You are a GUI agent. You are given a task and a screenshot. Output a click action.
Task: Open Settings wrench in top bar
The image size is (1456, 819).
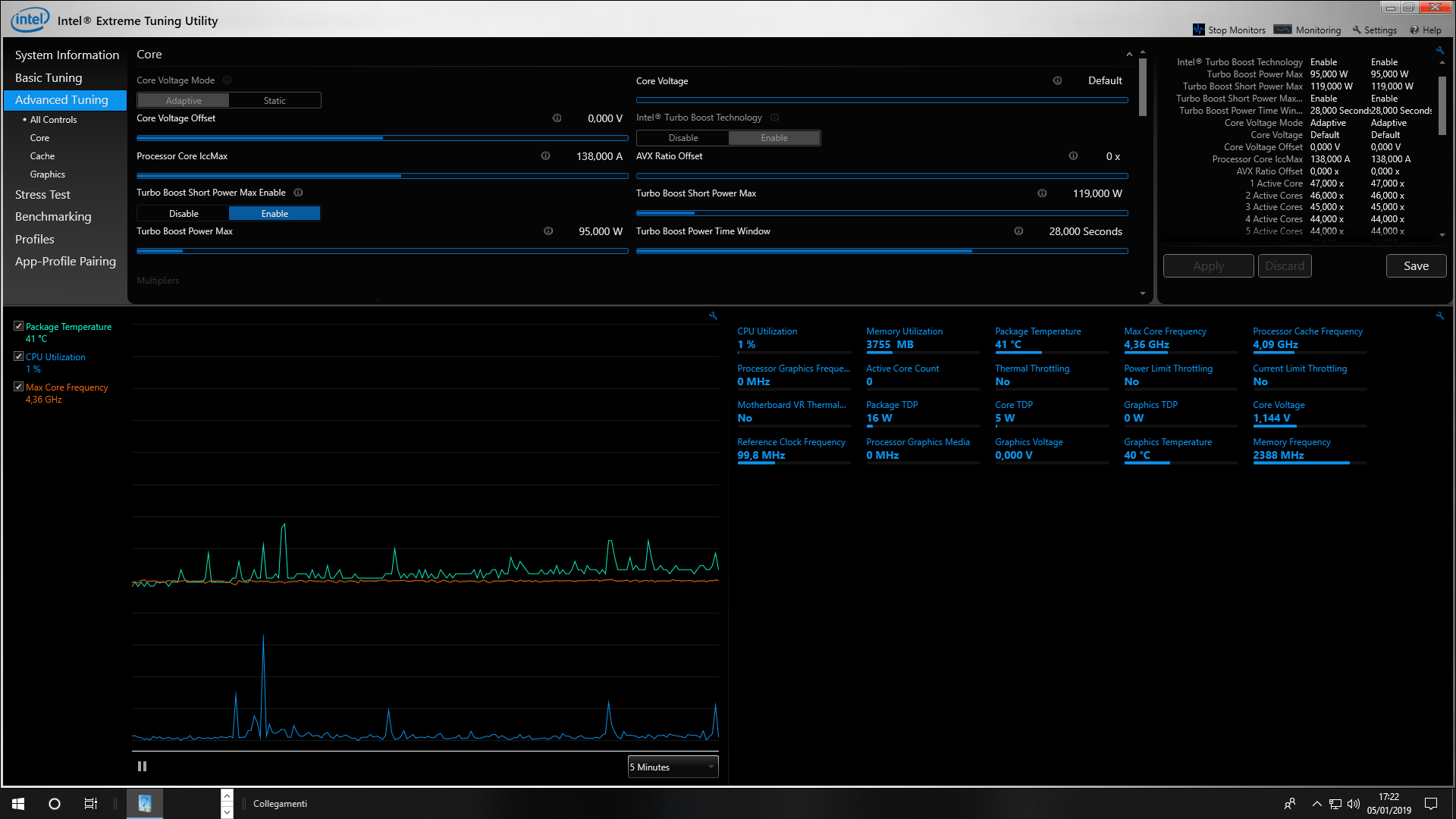[1357, 30]
